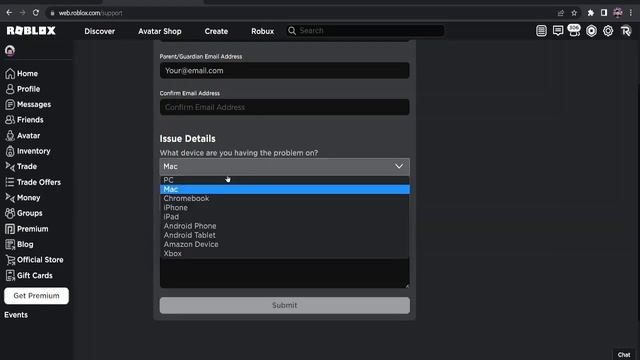Open the news feed list icon
The image size is (640, 360).
pos(541,31)
